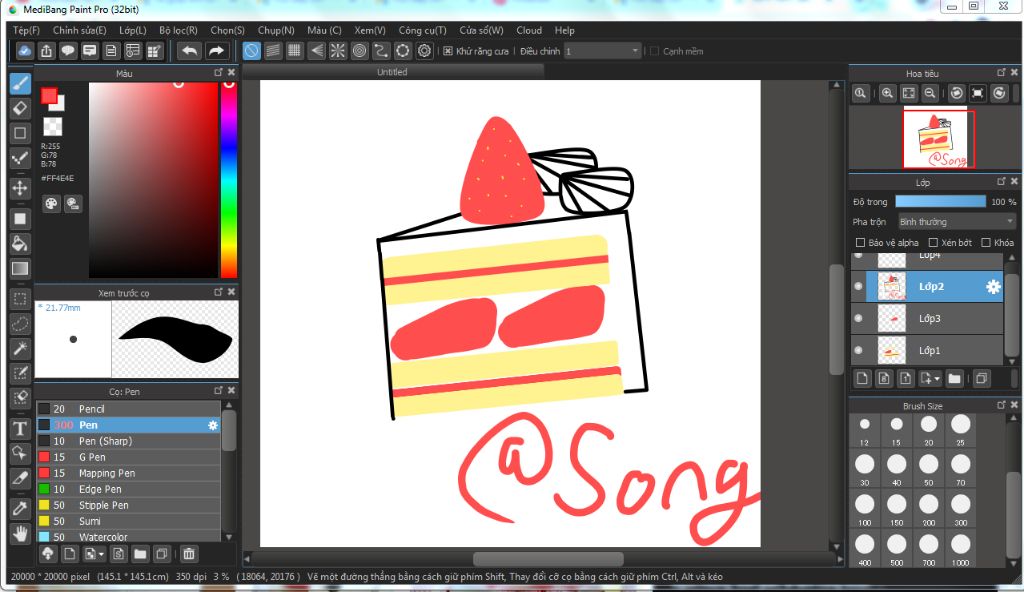Screen dimensions: 1024x592
Task: Click the rainbow hue slider bar
Action: pos(229,180)
